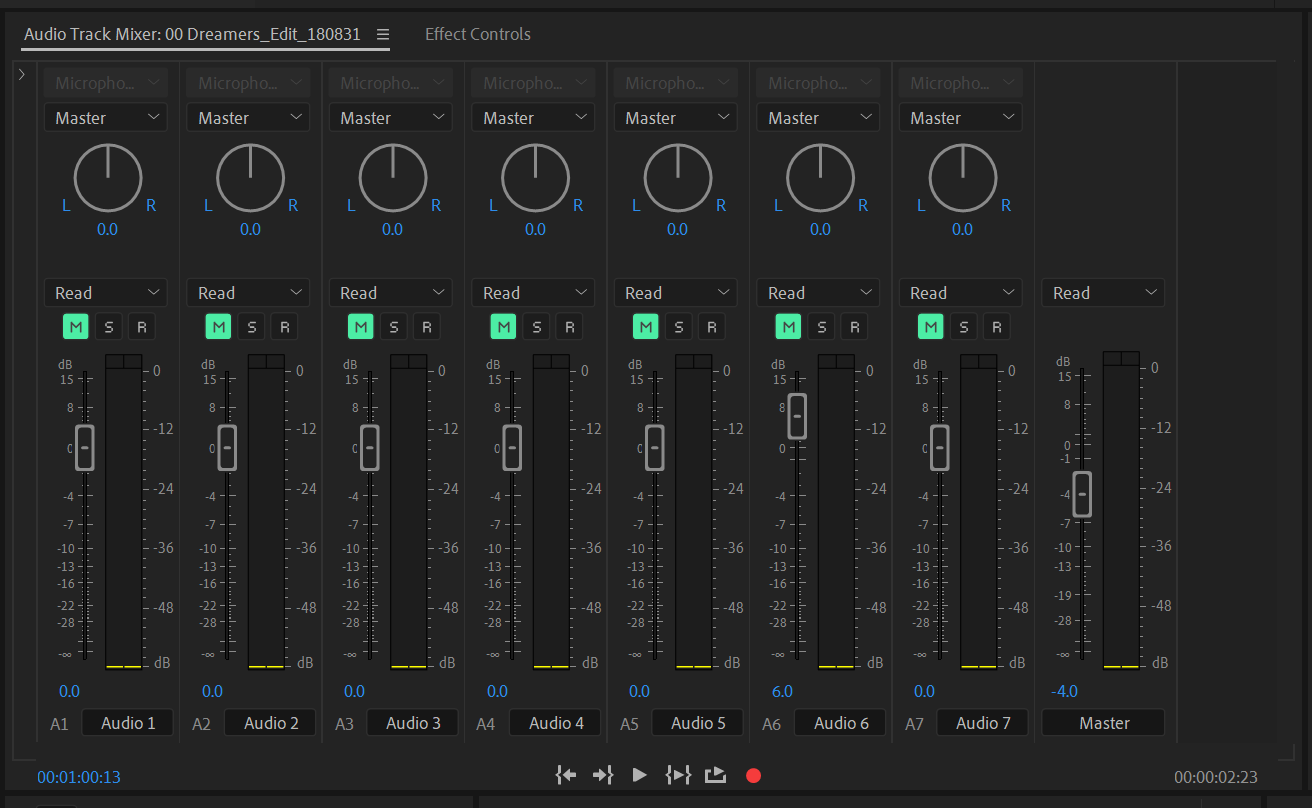Click the Audio 2 pan value 0.0
Viewport: 1312px width, 808px height.
tap(250, 229)
